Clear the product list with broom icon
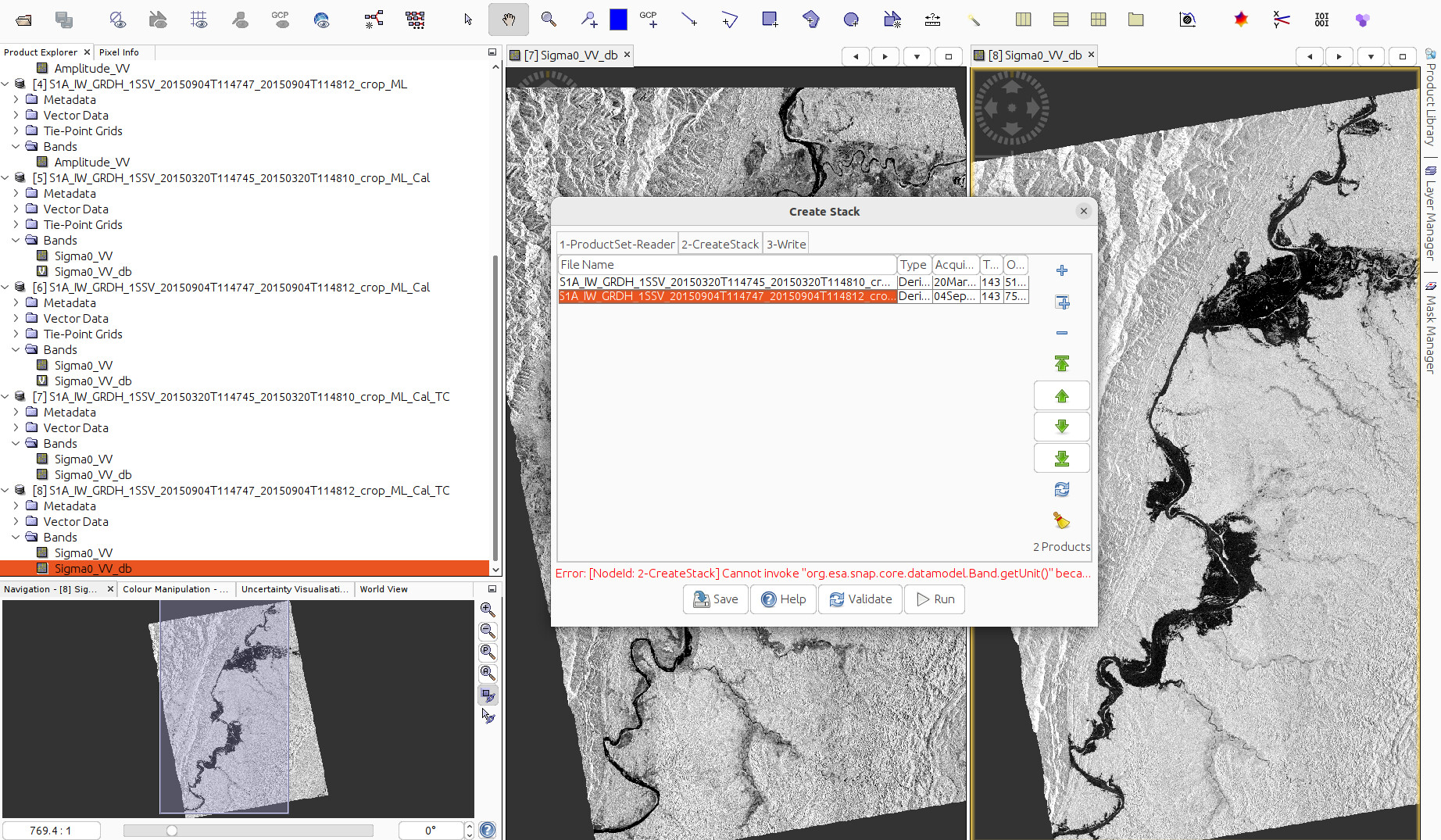The width and height of the screenshot is (1441, 840). [x=1061, y=520]
